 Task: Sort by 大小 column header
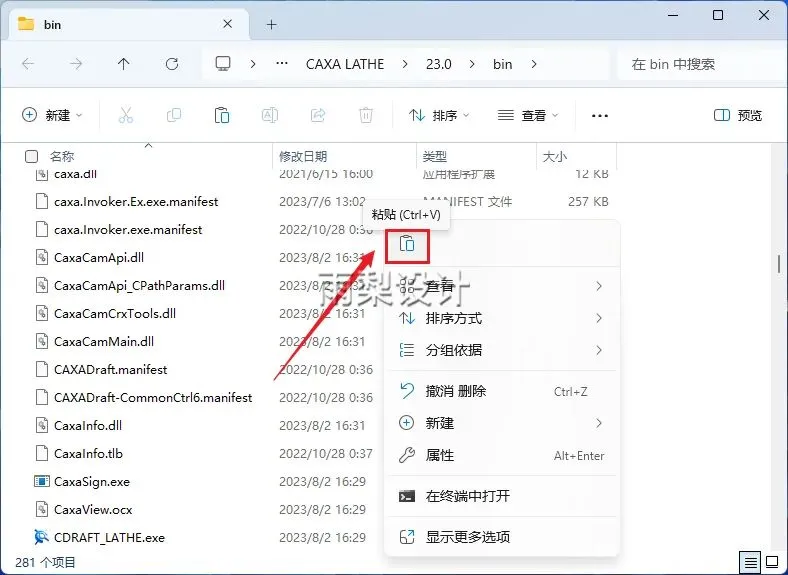555,156
